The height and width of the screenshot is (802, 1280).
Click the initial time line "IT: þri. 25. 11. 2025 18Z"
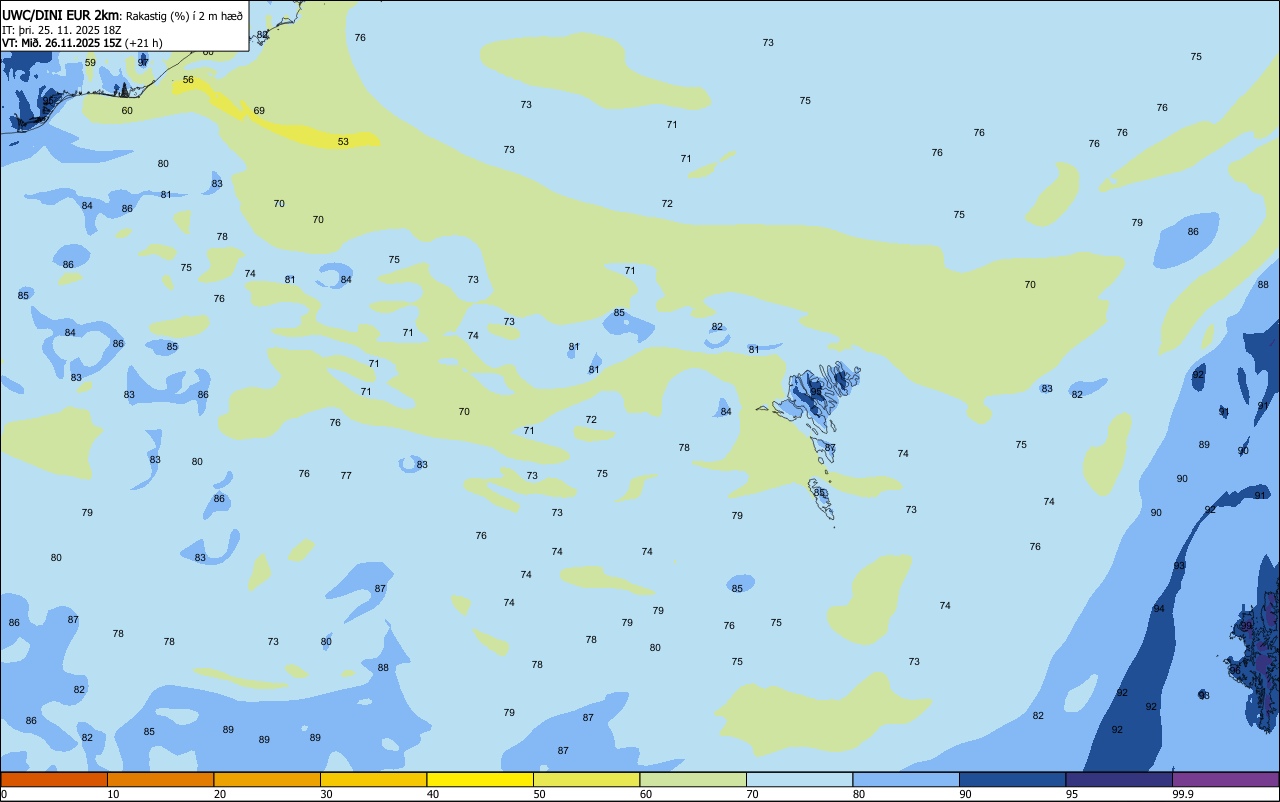pos(62,30)
